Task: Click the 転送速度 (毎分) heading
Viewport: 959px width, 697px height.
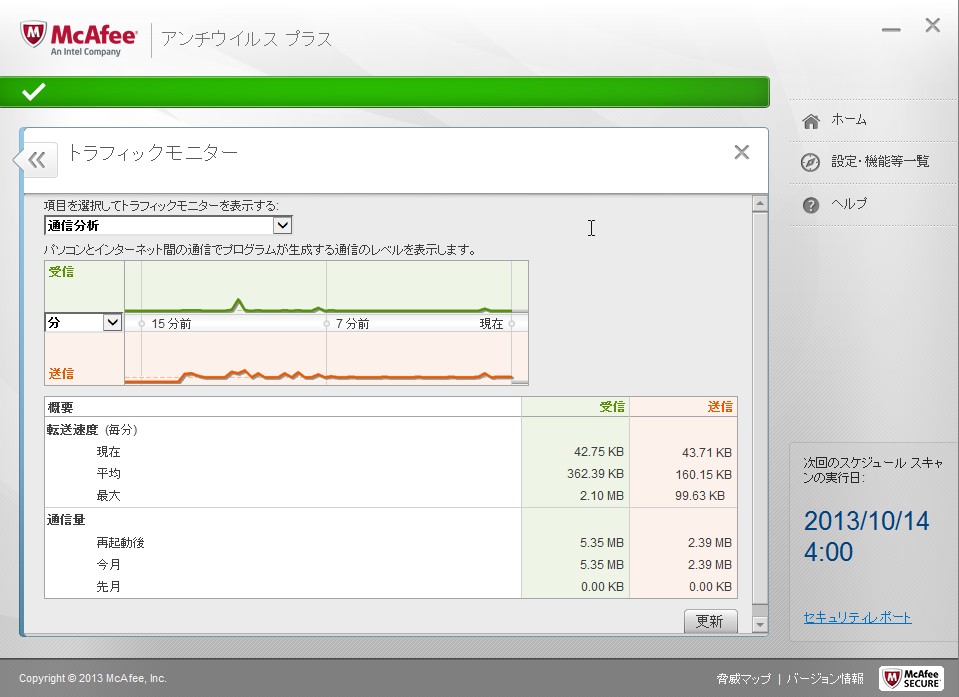Action: [92, 430]
